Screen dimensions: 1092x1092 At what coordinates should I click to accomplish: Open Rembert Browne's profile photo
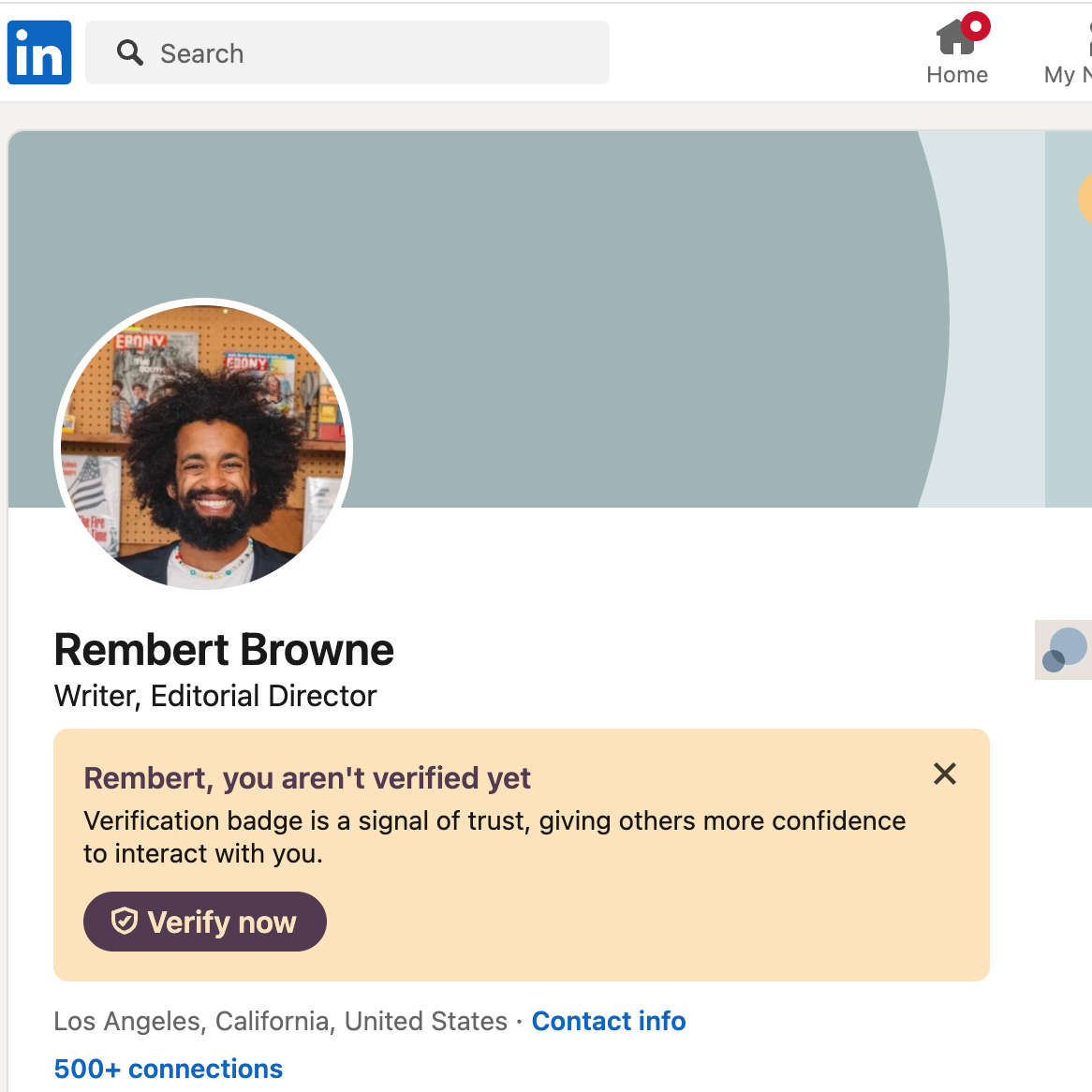[203, 446]
